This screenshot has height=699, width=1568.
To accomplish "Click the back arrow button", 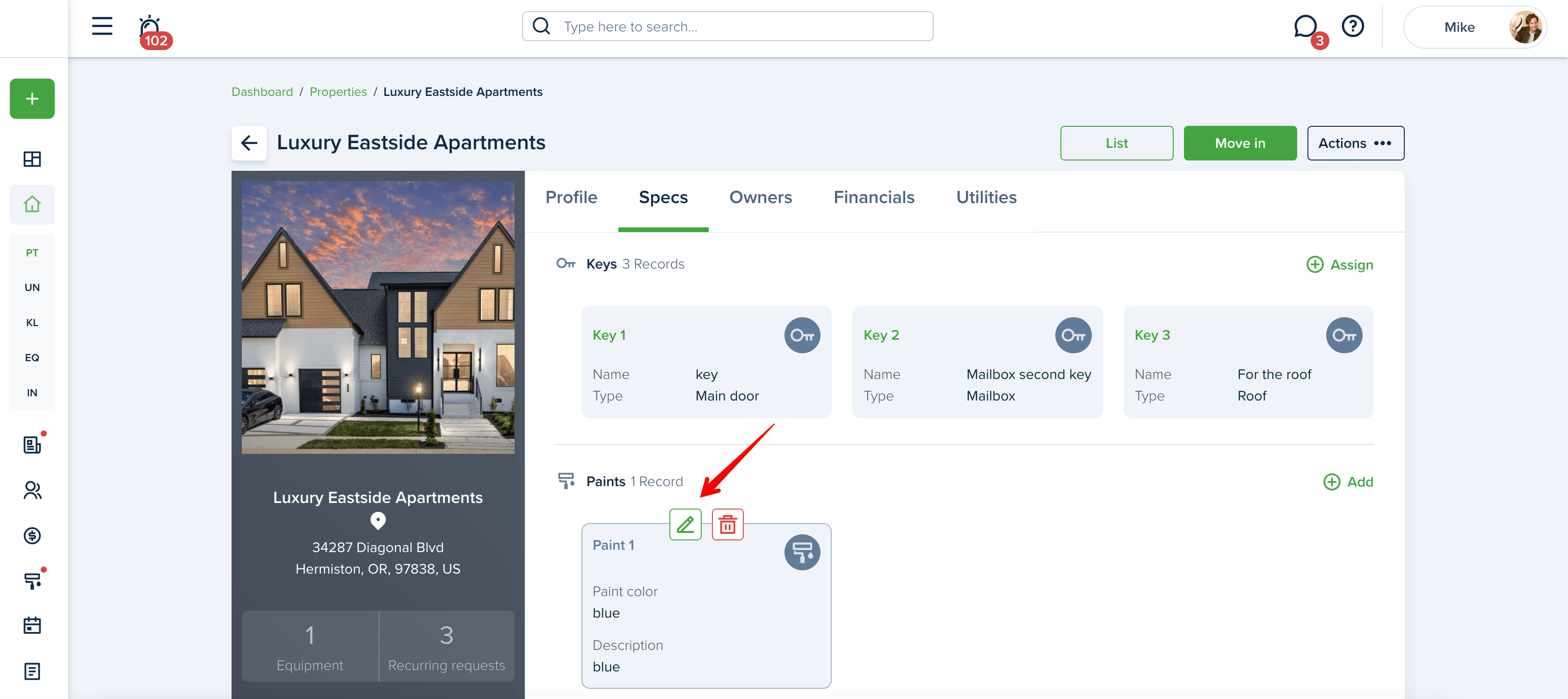I will coord(249,143).
